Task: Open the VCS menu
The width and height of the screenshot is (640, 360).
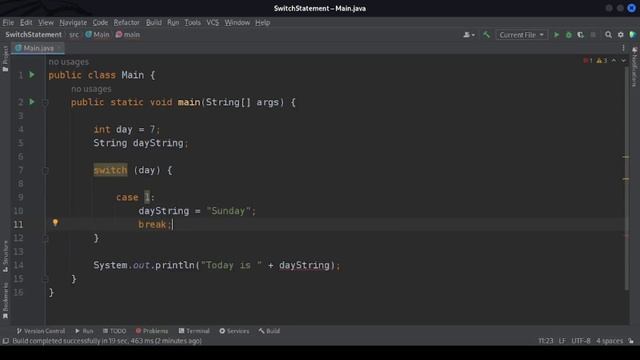Action: (213, 22)
